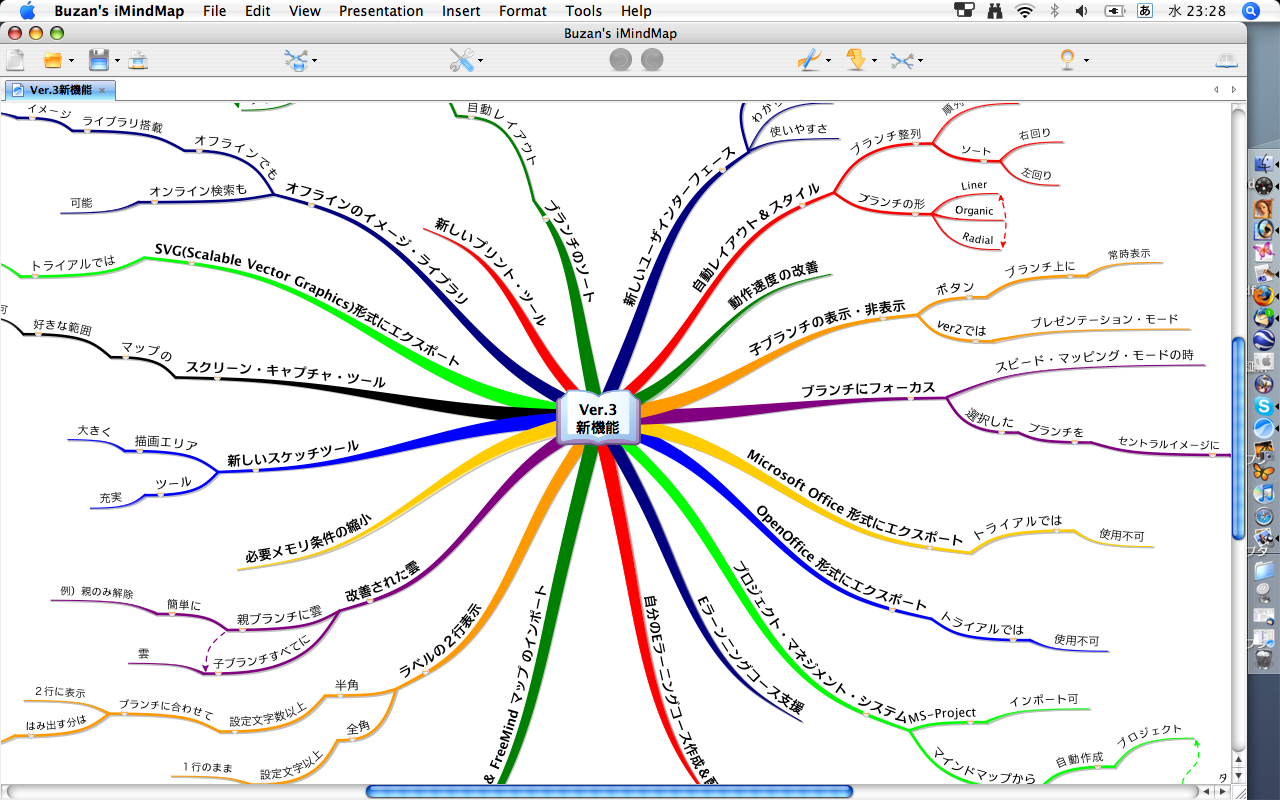Open the Trash in the Dock
Image resolution: width=1280 pixels, height=800 pixels.
[x=1264, y=659]
